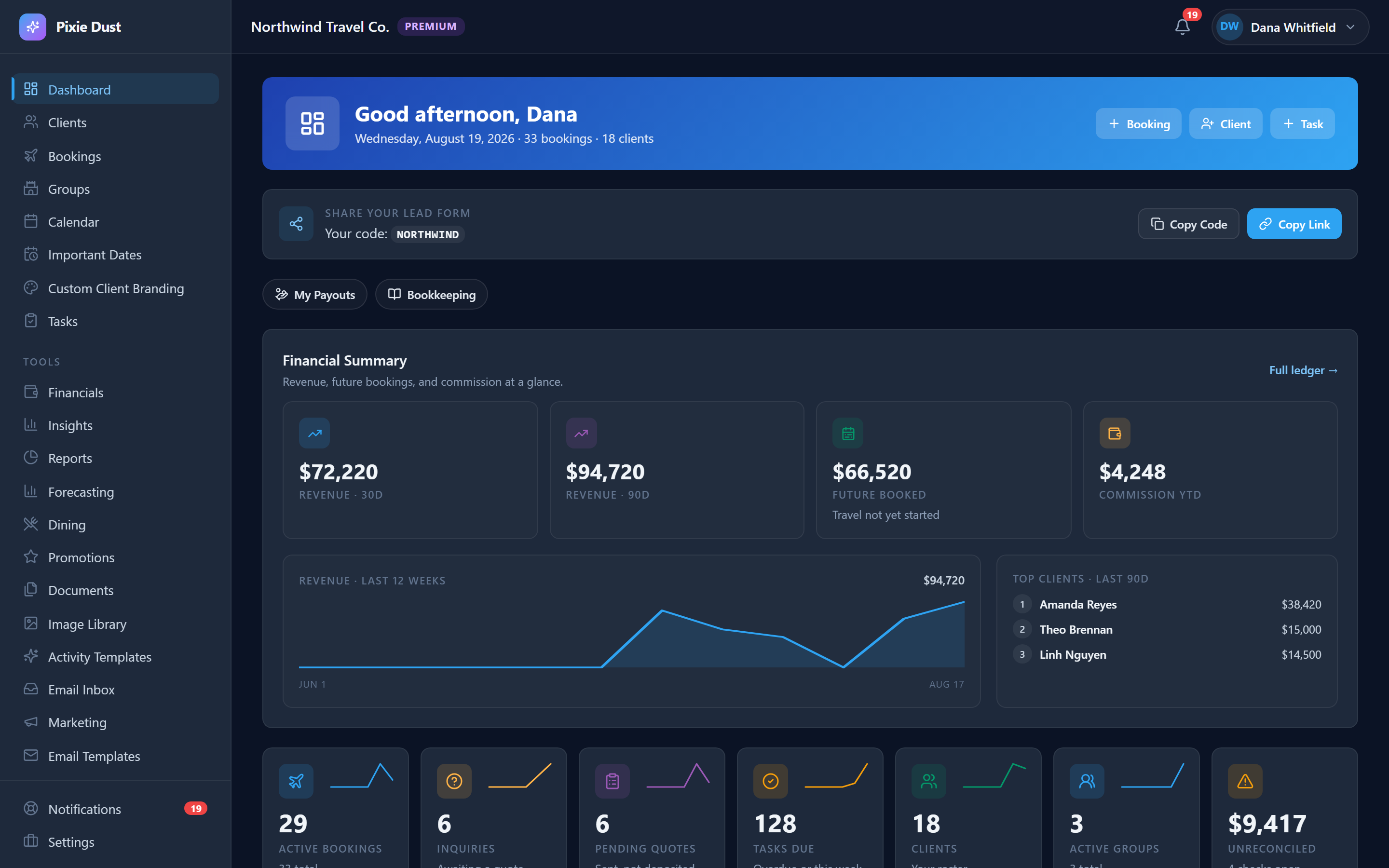Image resolution: width=1389 pixels, height=868 pixels.
Task: Go to Bookings in the sidebar
Action: (x=115, y=156)
